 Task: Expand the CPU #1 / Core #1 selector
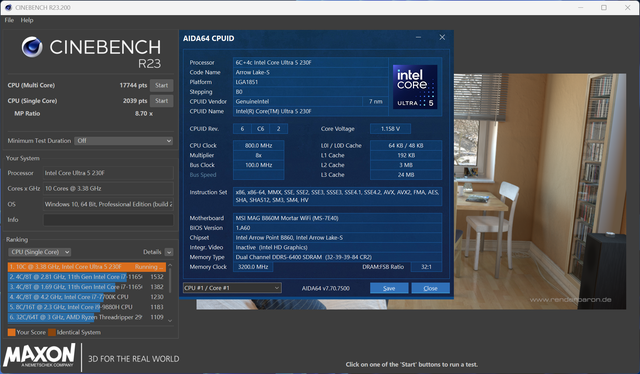(x=232, y=288)
